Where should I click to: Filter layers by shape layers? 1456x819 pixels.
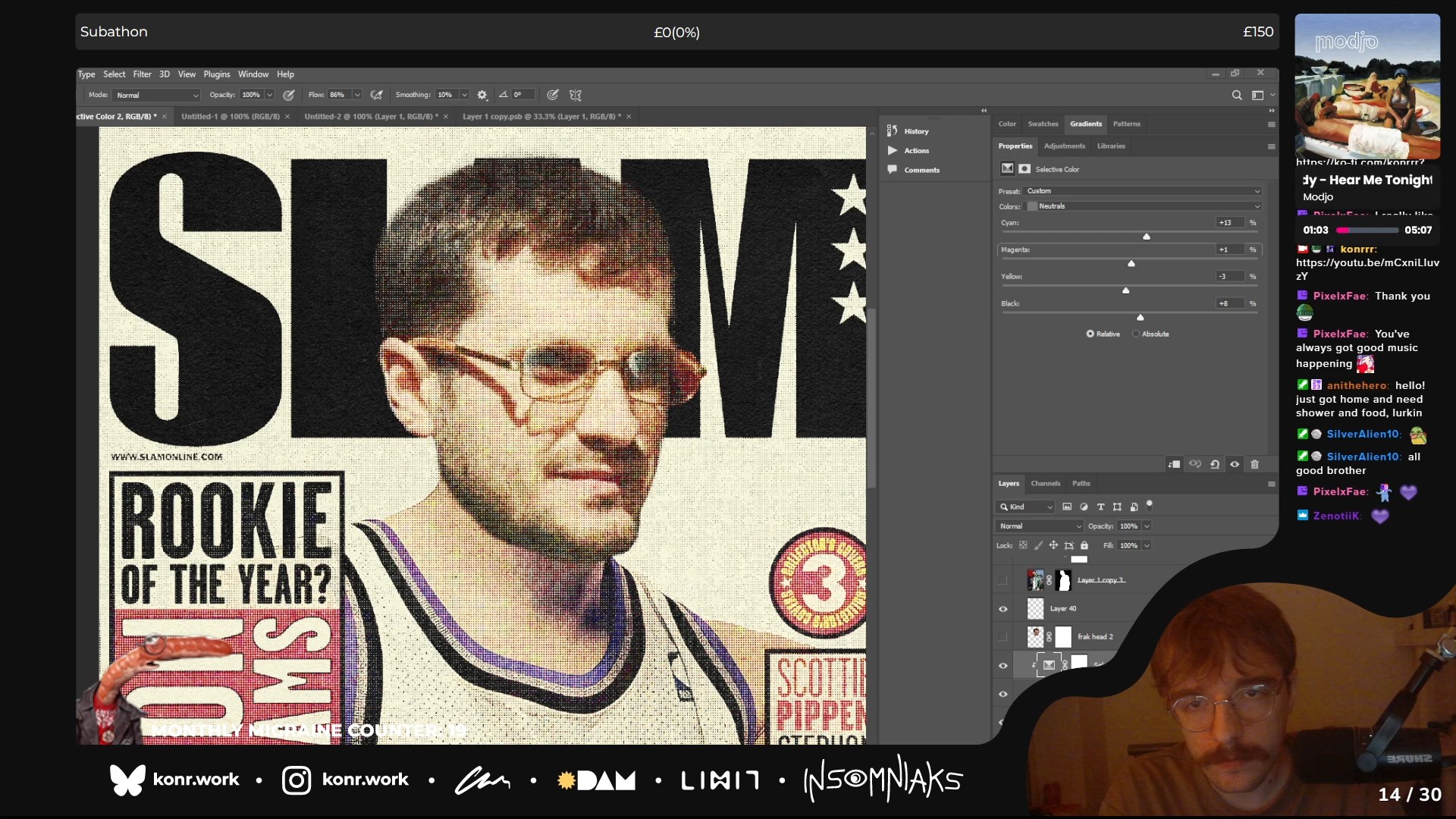click(x=1117, y=507)
